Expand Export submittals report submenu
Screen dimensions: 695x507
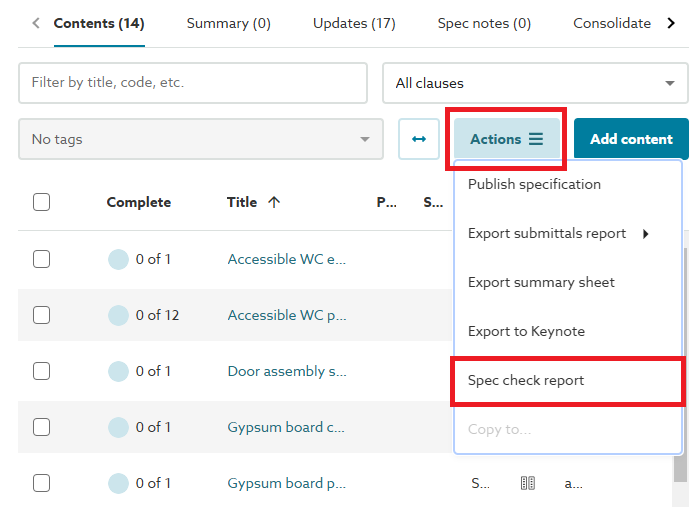click(x=558, y=233)
